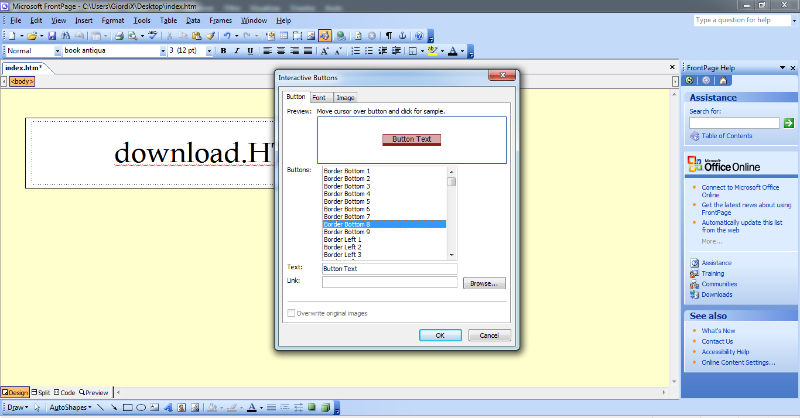Viewport: 800px width, 418px height.
Task: Expand the Normal style dropdown
Action: pyautogui.click(x=56, y=50)
